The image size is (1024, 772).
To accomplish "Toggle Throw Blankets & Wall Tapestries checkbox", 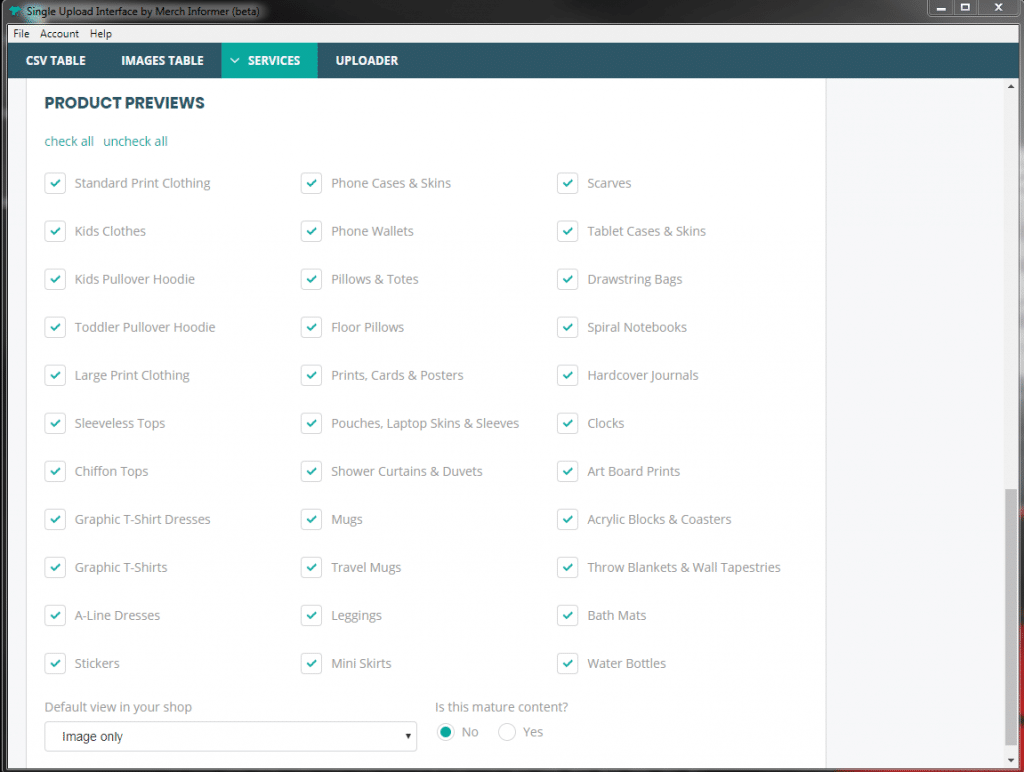I will click(568, 567).
